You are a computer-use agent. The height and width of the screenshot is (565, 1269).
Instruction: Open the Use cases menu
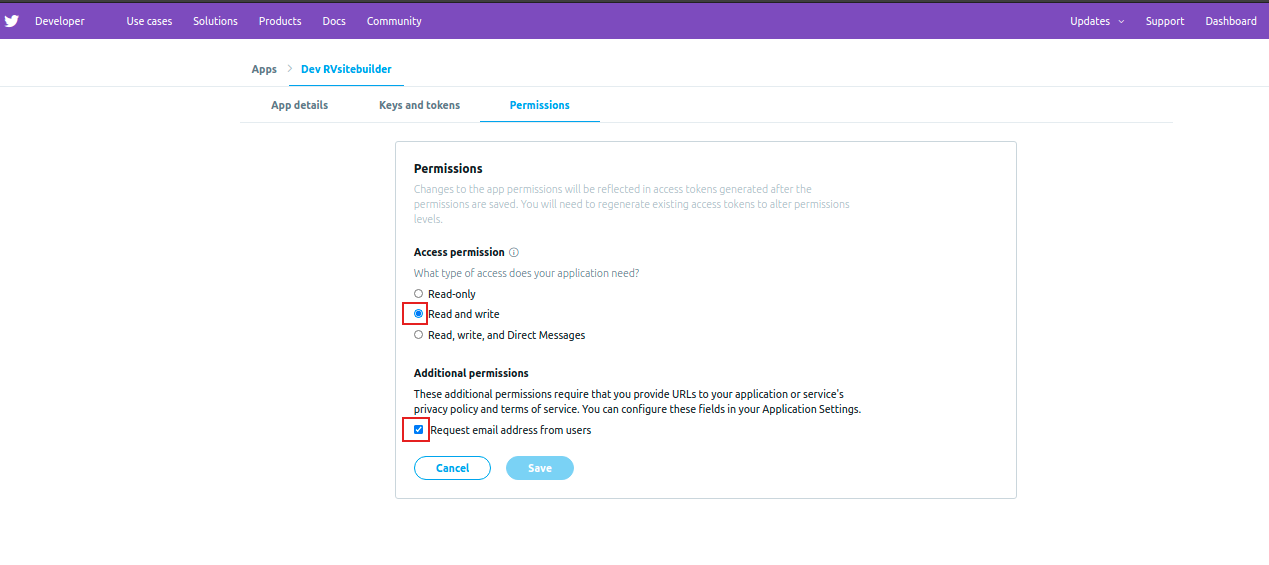149,21
